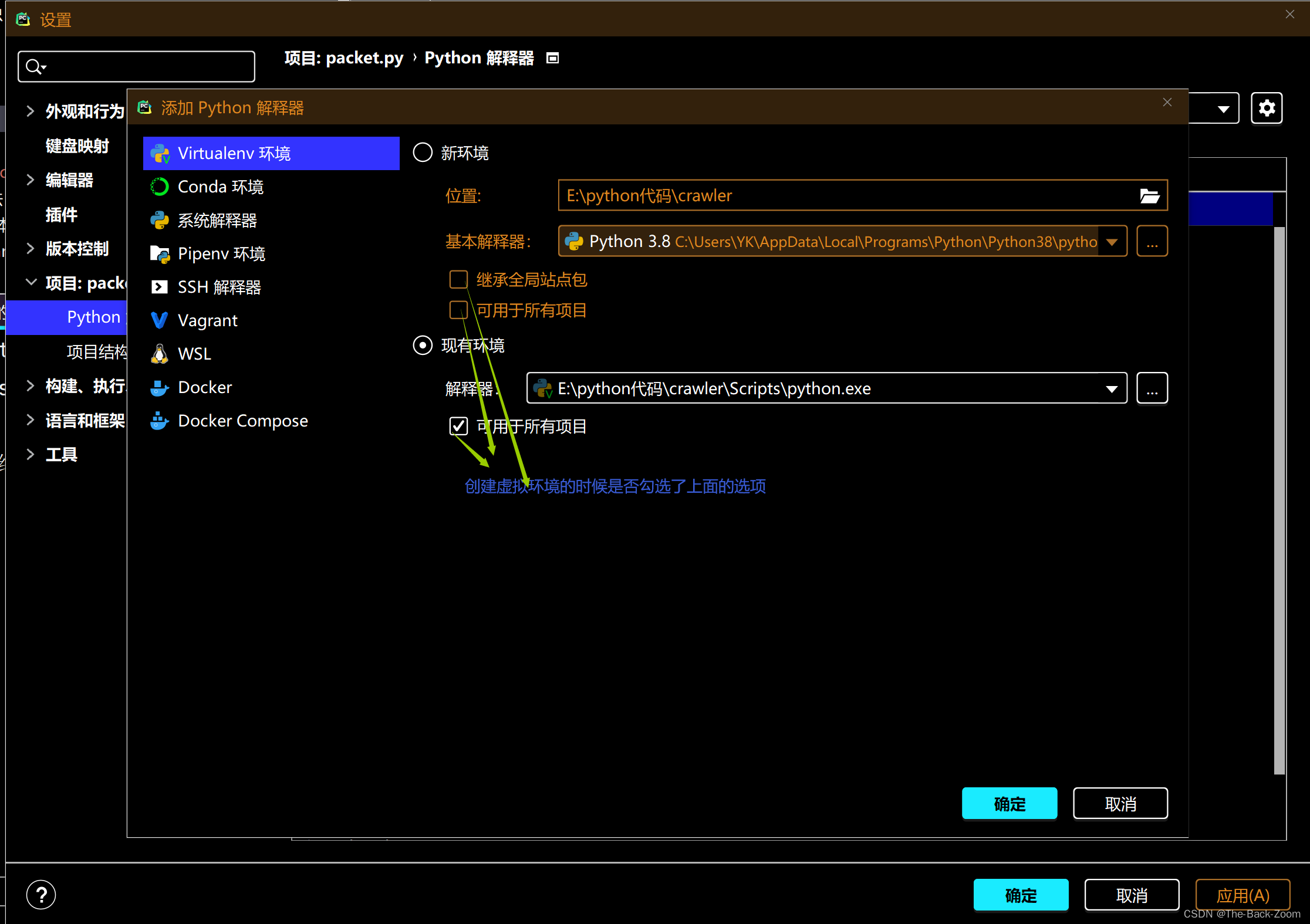
Task: Select the 新环境 radio button
Action: pos(423,153)
